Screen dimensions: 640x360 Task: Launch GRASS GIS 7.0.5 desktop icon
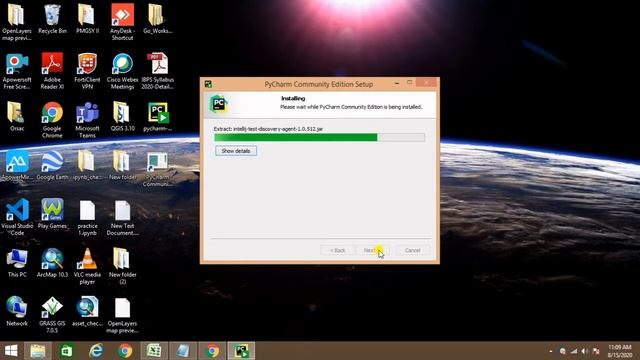tap(52, 315)
